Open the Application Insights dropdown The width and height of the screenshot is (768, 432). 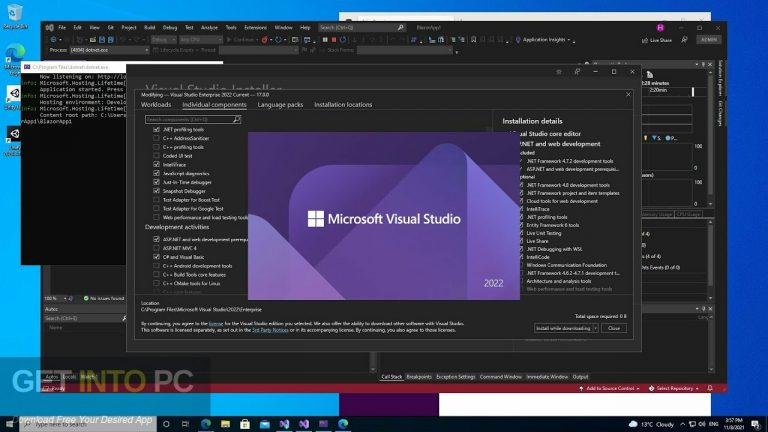543,40
